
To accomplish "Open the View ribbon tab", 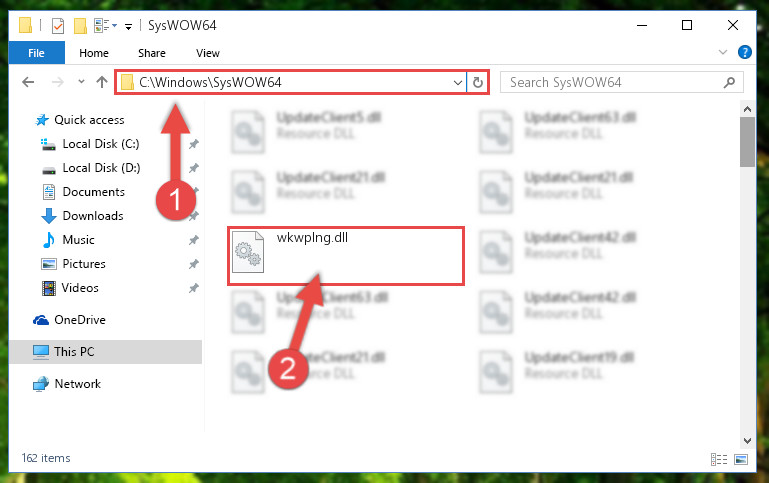I will (207, 53).
